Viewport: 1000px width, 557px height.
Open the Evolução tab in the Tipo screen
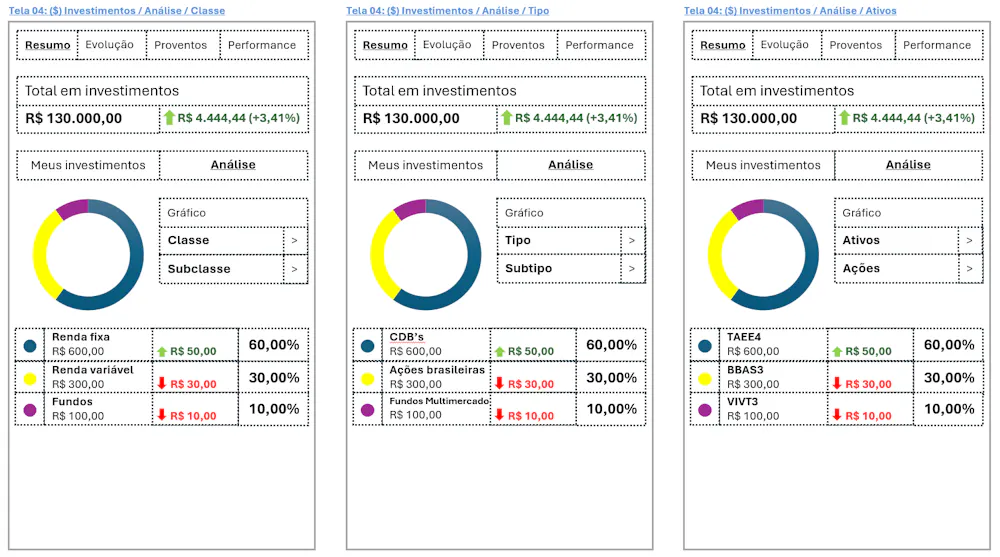[447, 45]
